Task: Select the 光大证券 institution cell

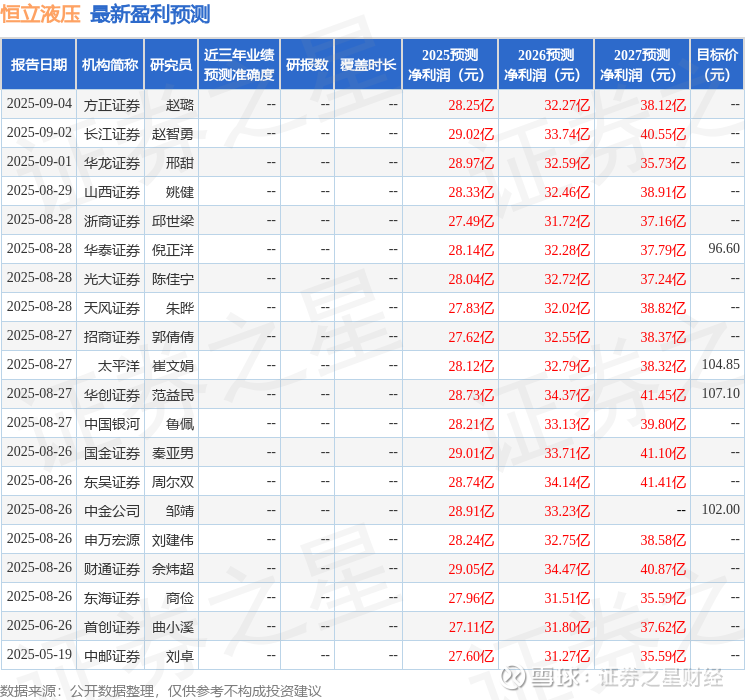Action: click(x=112, y=279)
